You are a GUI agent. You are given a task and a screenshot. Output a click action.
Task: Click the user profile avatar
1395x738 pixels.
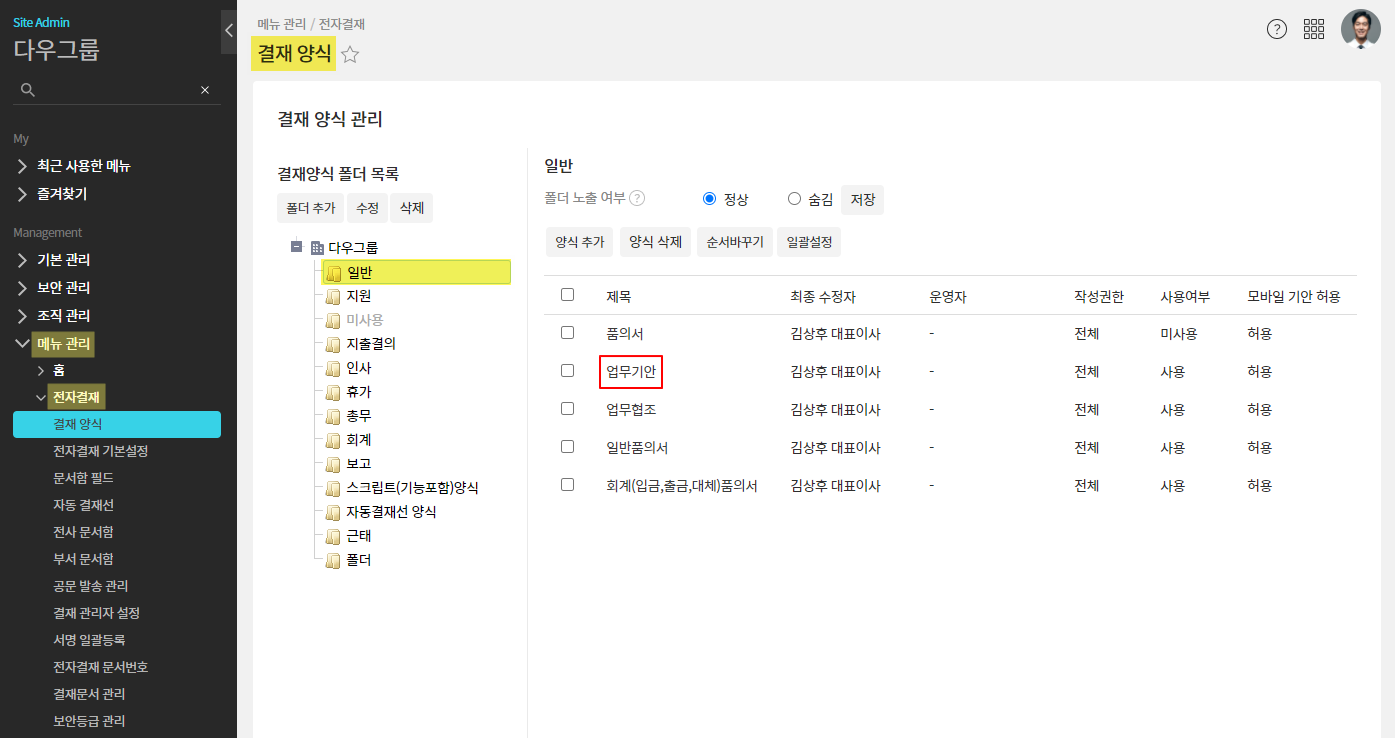click(x=1360, y=29)
